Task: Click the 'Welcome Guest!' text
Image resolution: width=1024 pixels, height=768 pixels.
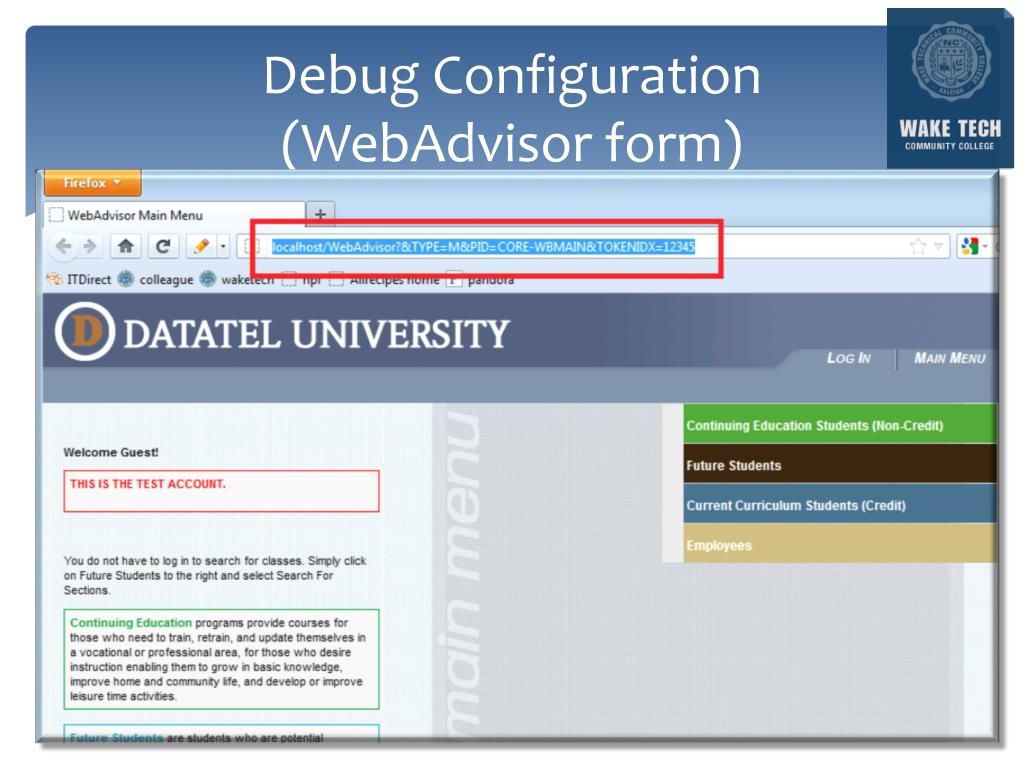Action: pos(111,452)
